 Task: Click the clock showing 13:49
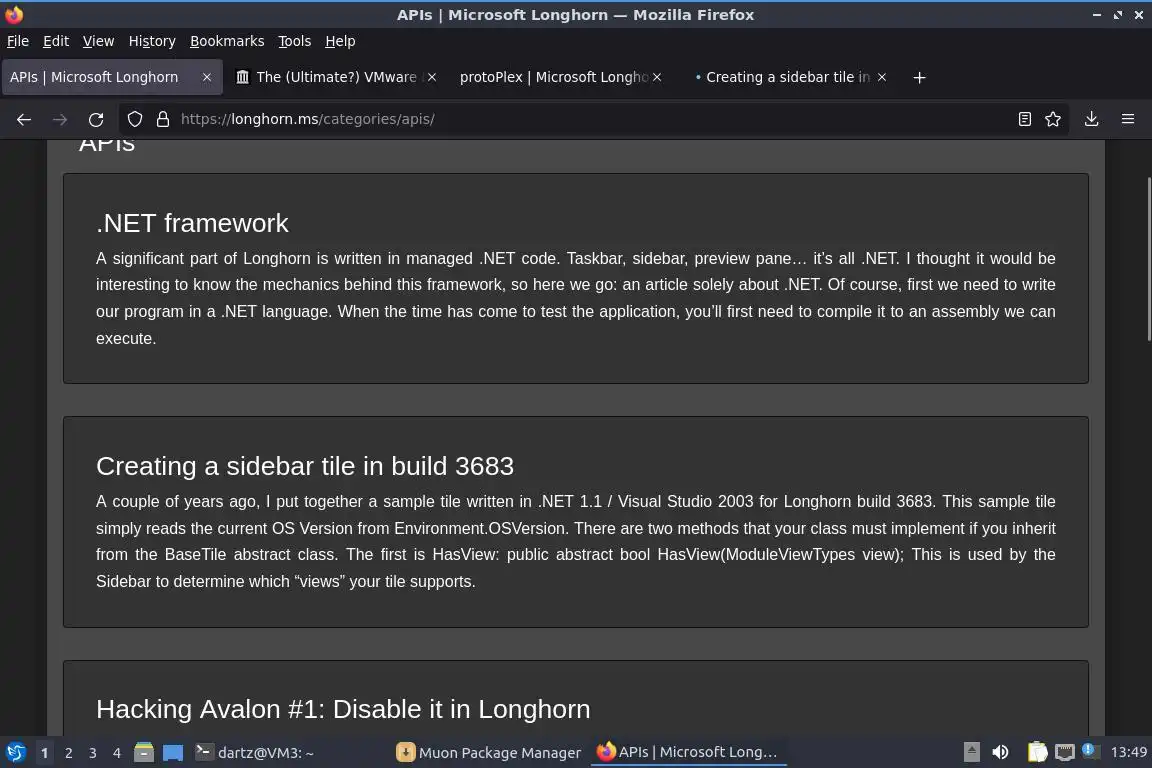[x=1128, y=752]
